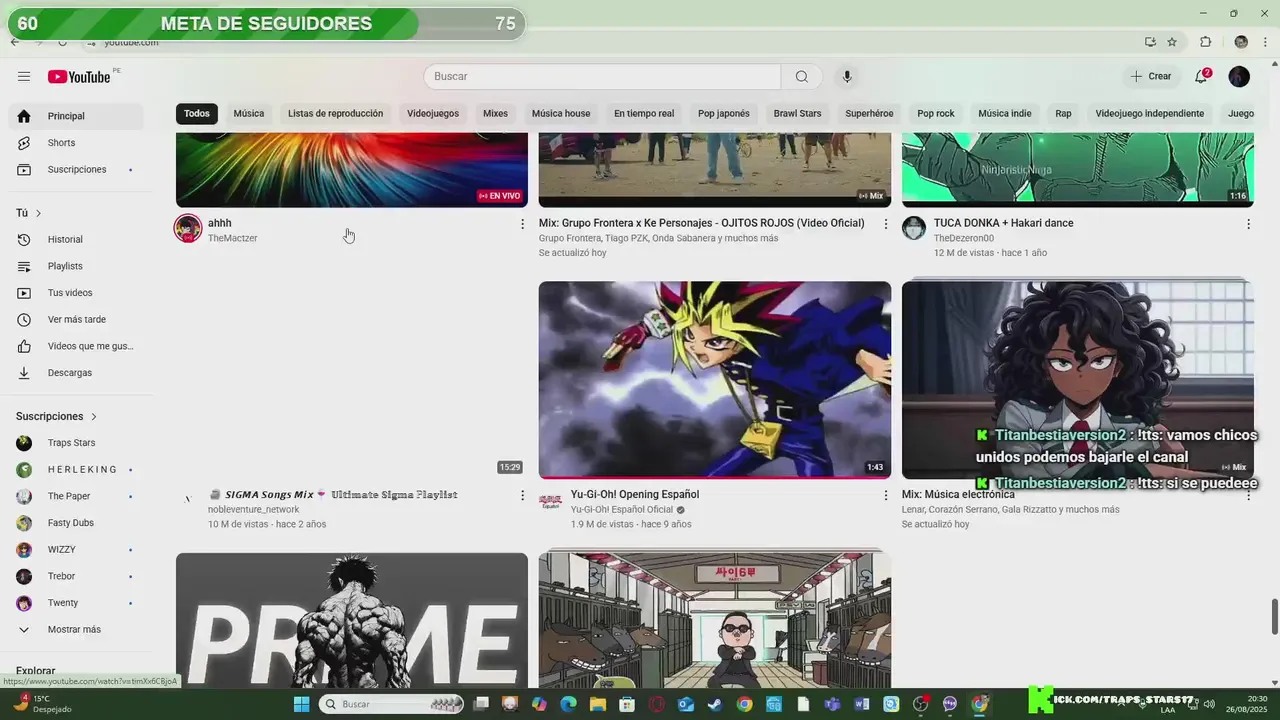Screen dimensions: 1280x720
Task: Select the Brawl Stars filter chip
Action: click(797, 114)
